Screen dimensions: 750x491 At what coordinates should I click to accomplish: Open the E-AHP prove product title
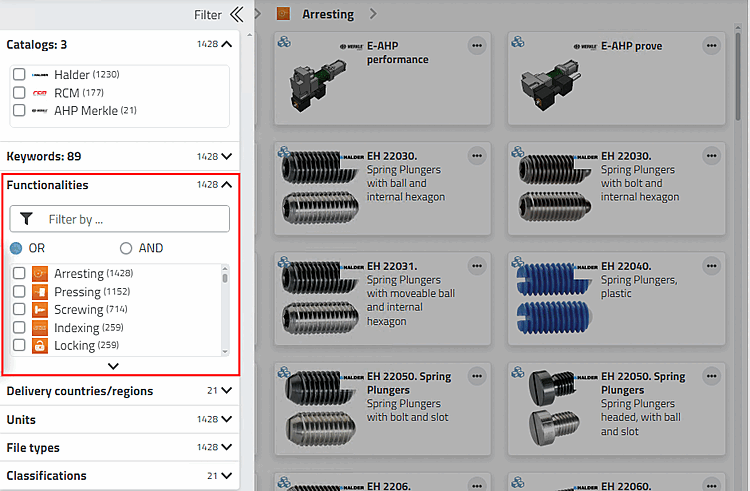coord(631,46)
